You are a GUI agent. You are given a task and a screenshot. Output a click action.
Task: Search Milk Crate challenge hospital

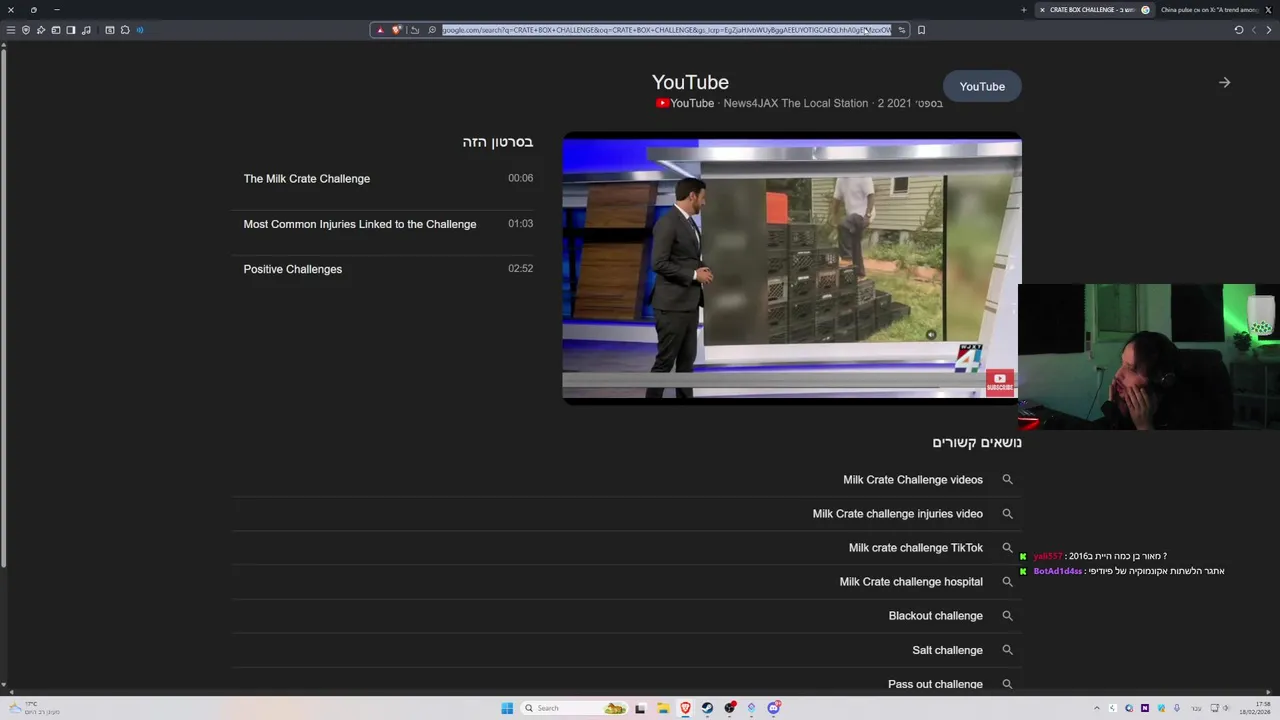point(911,582)
